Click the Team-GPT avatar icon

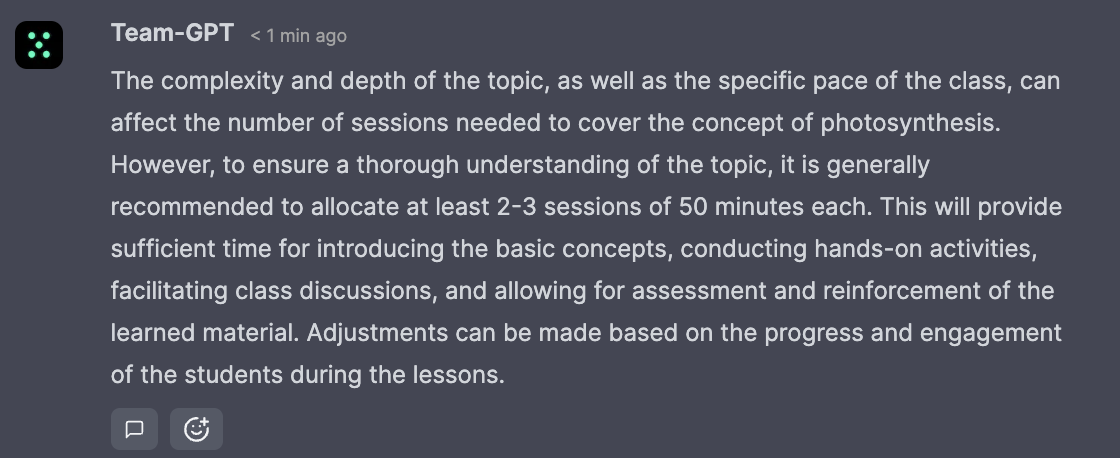point(39,44)
